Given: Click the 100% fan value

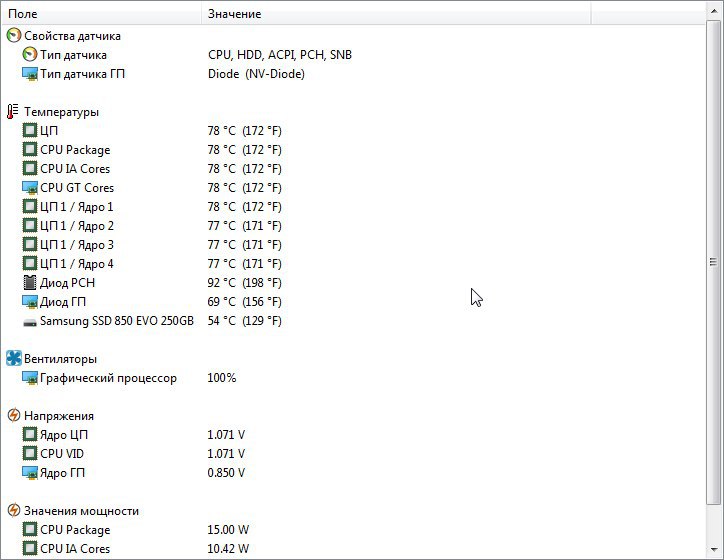Looking at the screenshot, I should coord(222,378).
